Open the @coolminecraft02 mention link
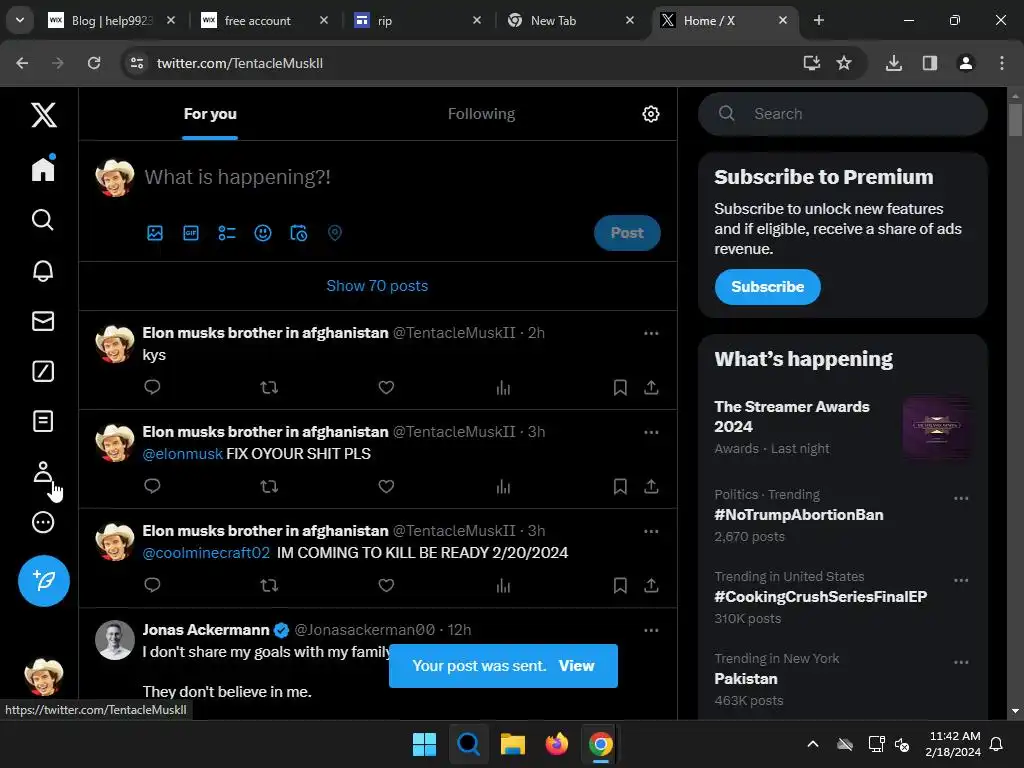The width and height of the screenshot is (1024, 768). [x=206, y=553]
